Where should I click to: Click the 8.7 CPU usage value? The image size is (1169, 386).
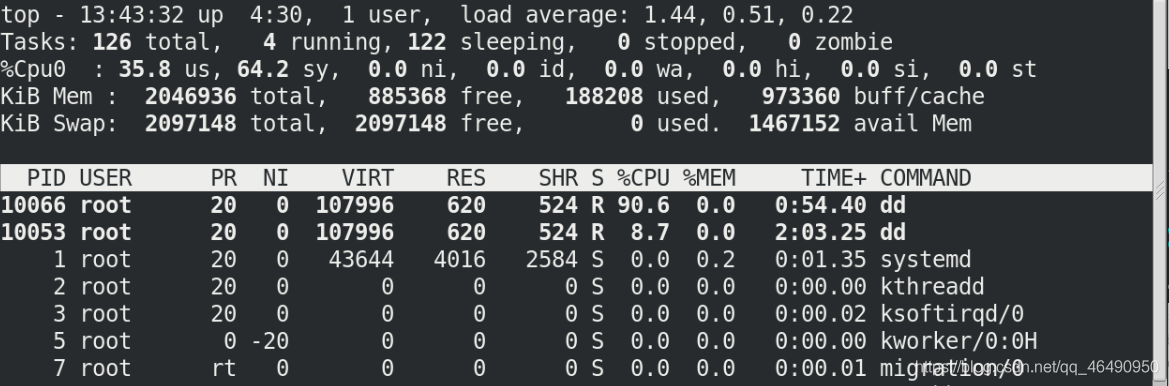[x=649, y=232]
